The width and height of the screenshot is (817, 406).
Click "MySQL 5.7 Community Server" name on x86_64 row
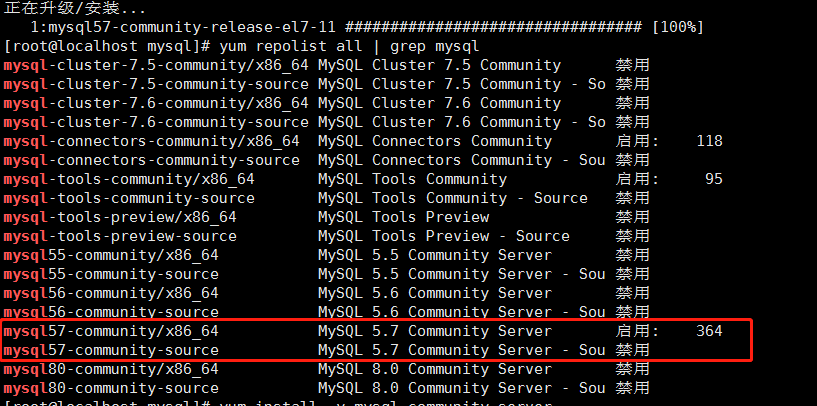tap(435, 331)
